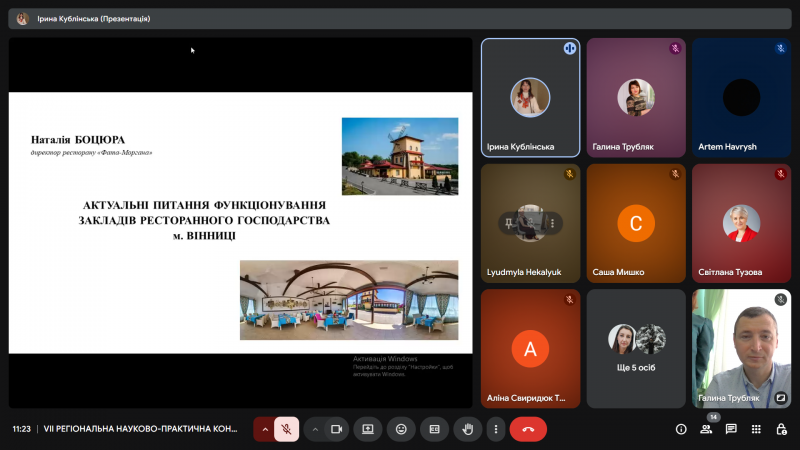Image resolution: width=800 pixels, height=450 pixels.
Task: Click the pin icon on Lyudmyla Hekalyuk tile
Action: [509, 223]
